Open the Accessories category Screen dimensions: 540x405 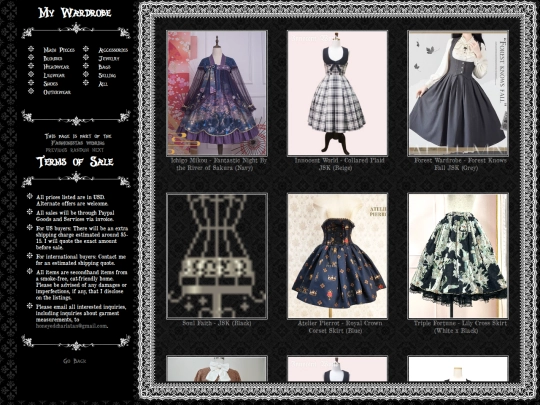pos(113,50)
